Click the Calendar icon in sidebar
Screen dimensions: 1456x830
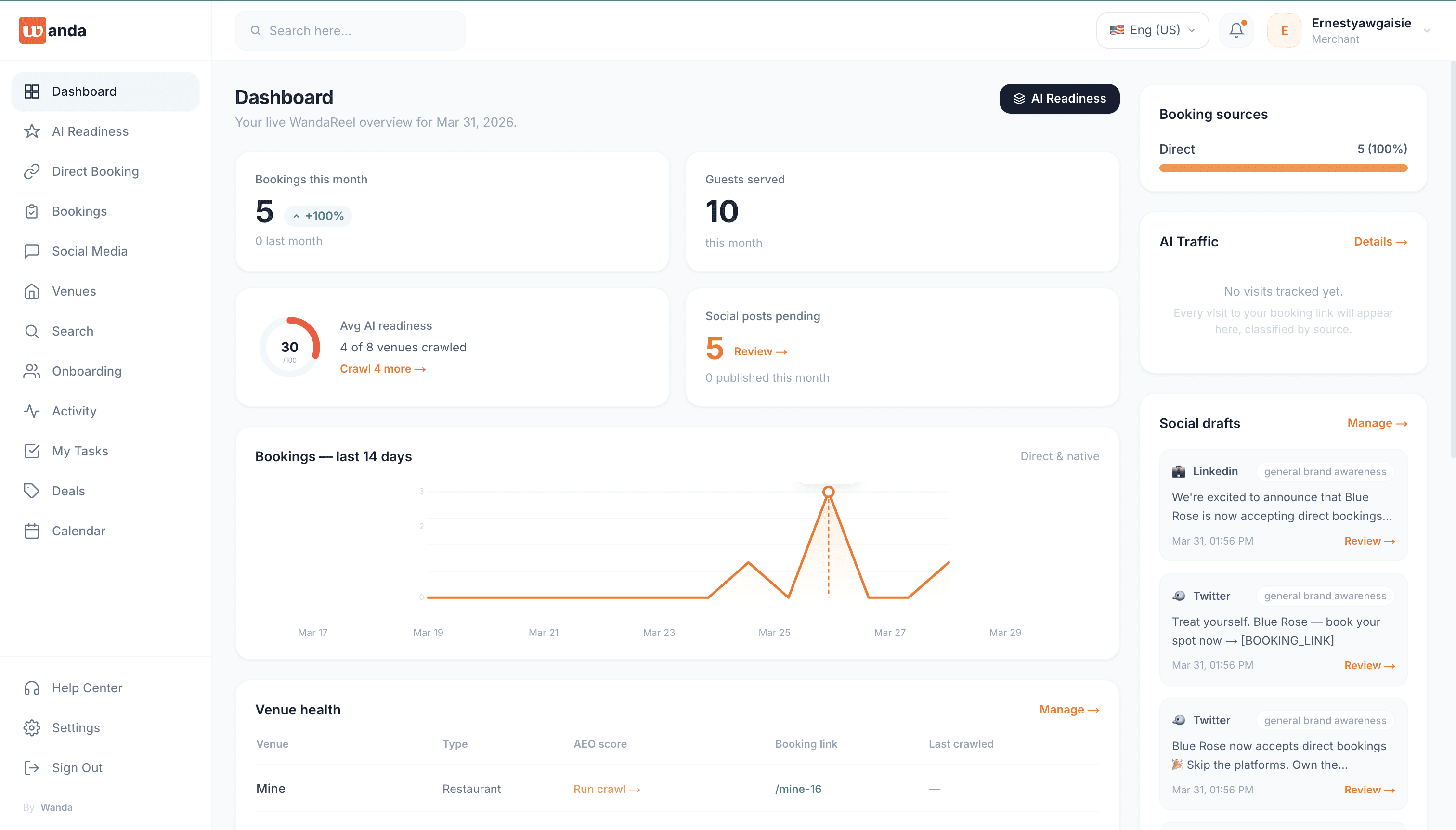[32, 531]
